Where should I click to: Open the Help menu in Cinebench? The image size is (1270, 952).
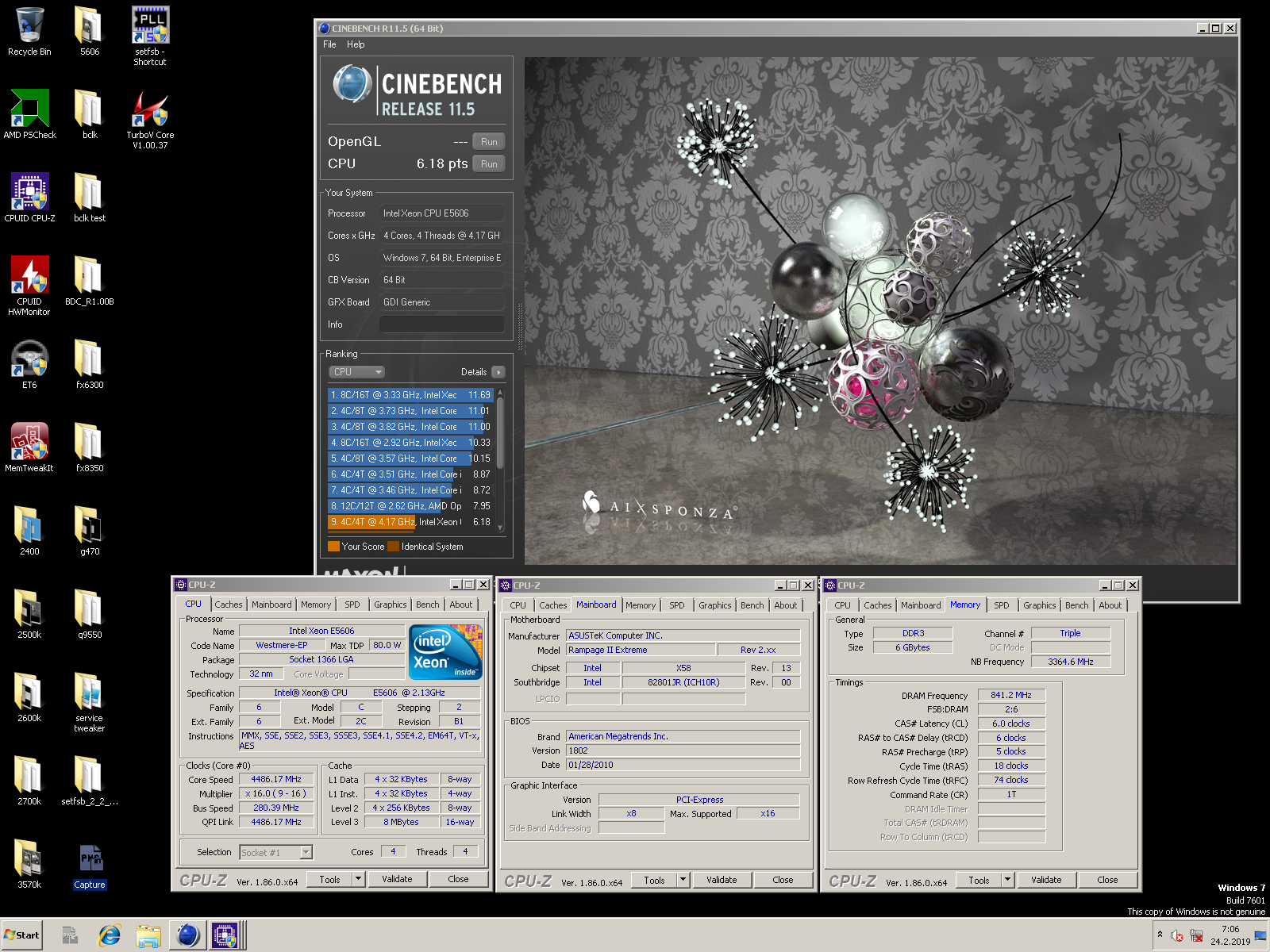click(356, 44)
